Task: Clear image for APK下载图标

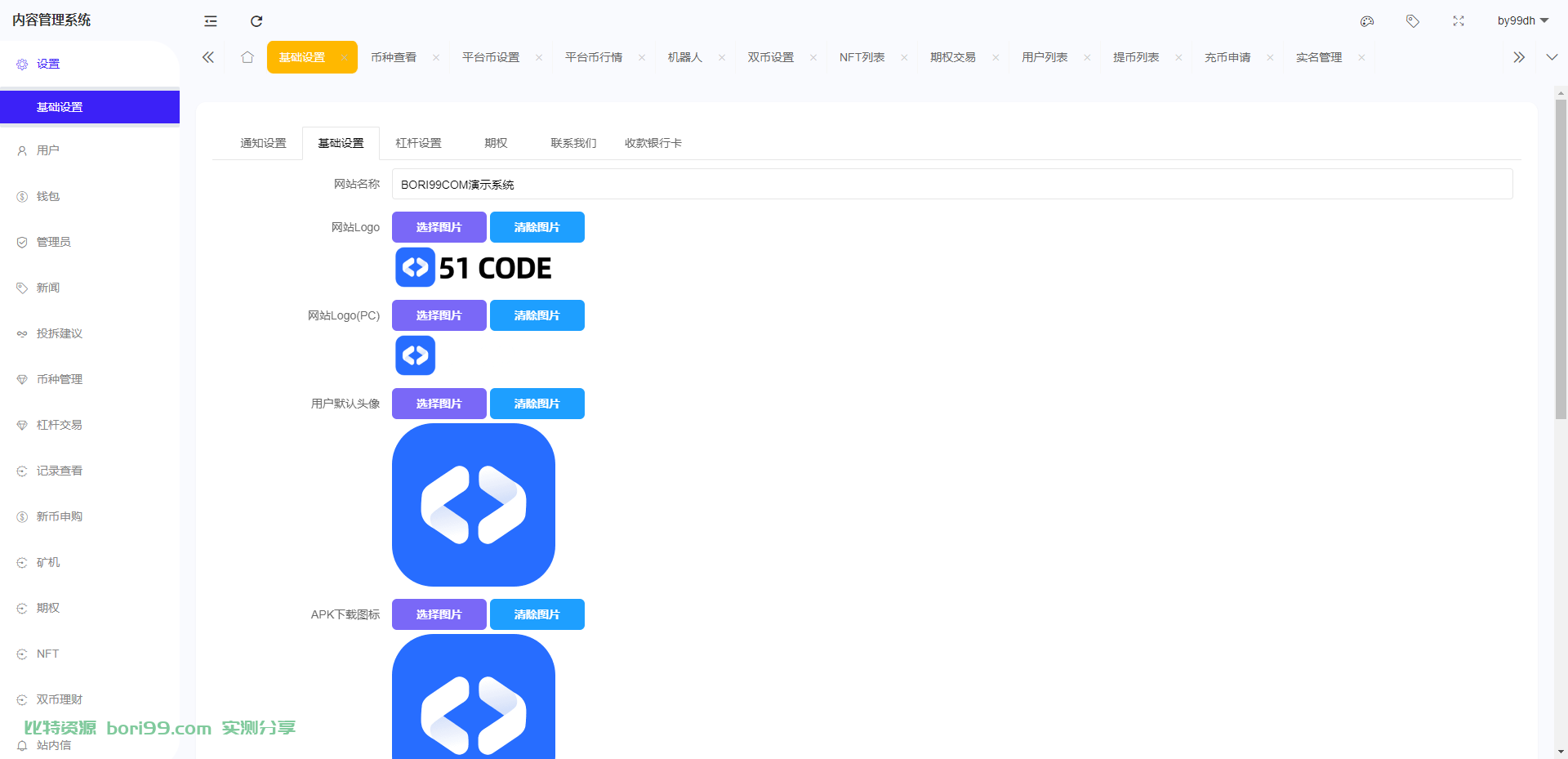Action: pyautogui.click(x=537, y=614)
